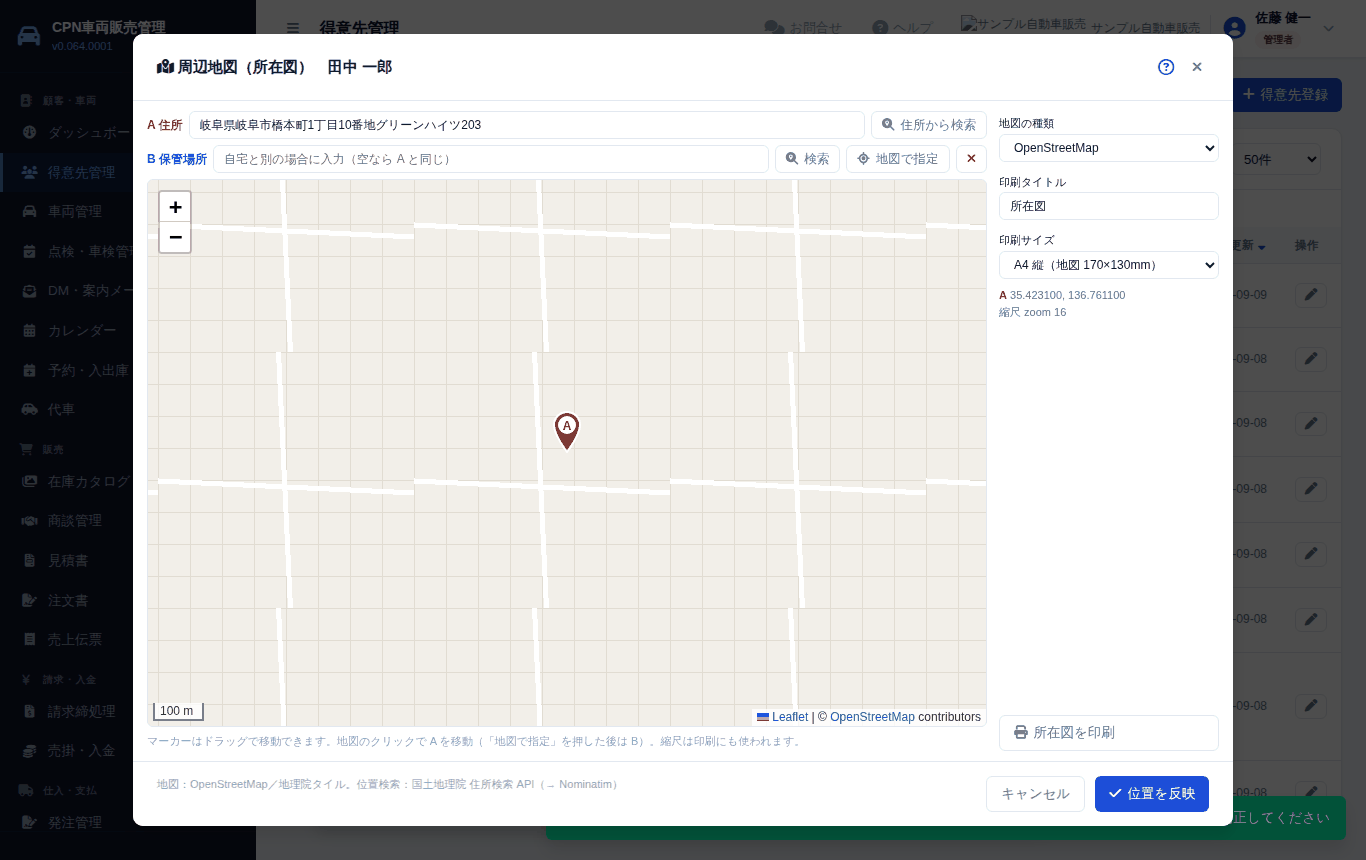Clear the B 保管場所 location with the red X
This screenshot has height=860, width=1366.
[x=971, y=159]
